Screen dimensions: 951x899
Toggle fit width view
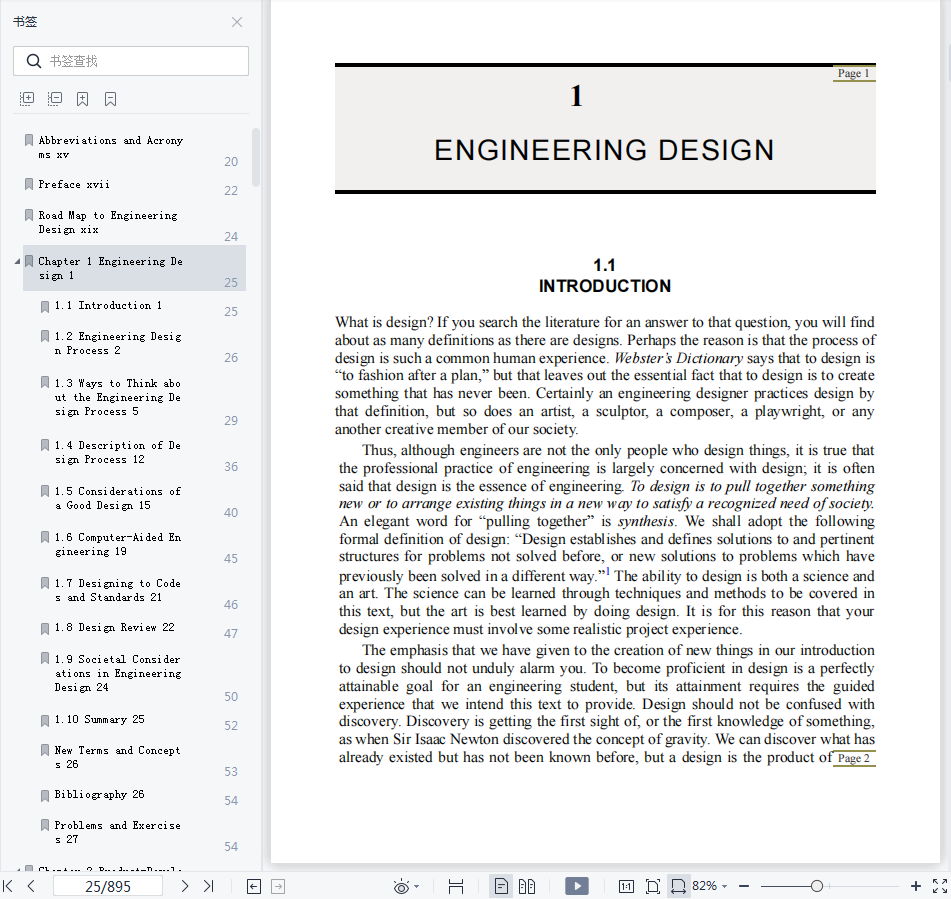point(678,886)
